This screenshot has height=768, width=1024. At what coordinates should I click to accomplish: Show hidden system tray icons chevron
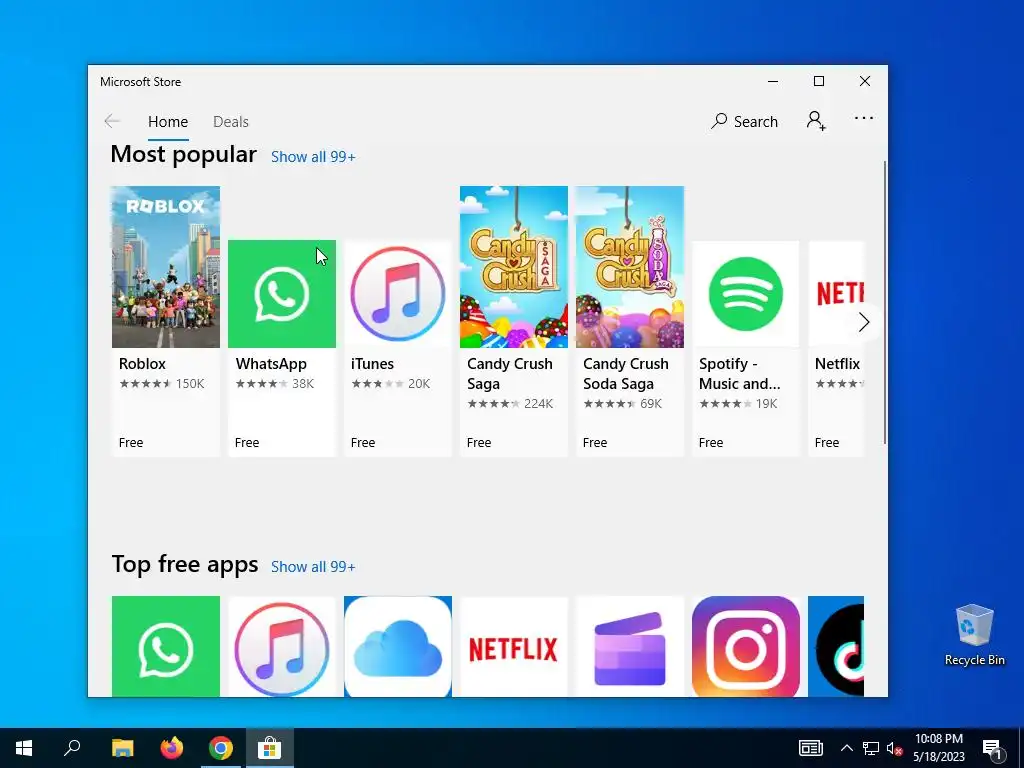pos(846,748)
